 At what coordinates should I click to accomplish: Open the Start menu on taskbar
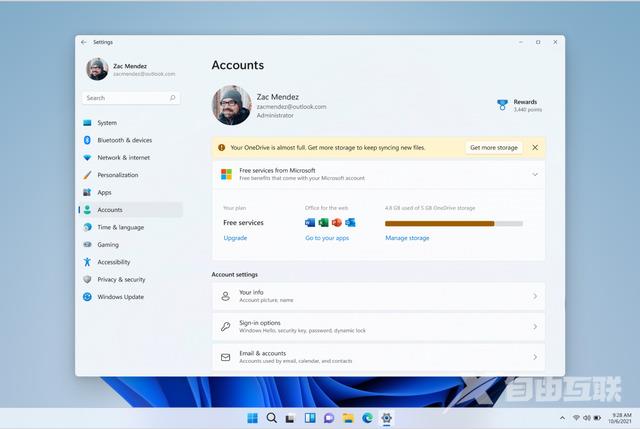pyautogui.click(x=253, y=418)
